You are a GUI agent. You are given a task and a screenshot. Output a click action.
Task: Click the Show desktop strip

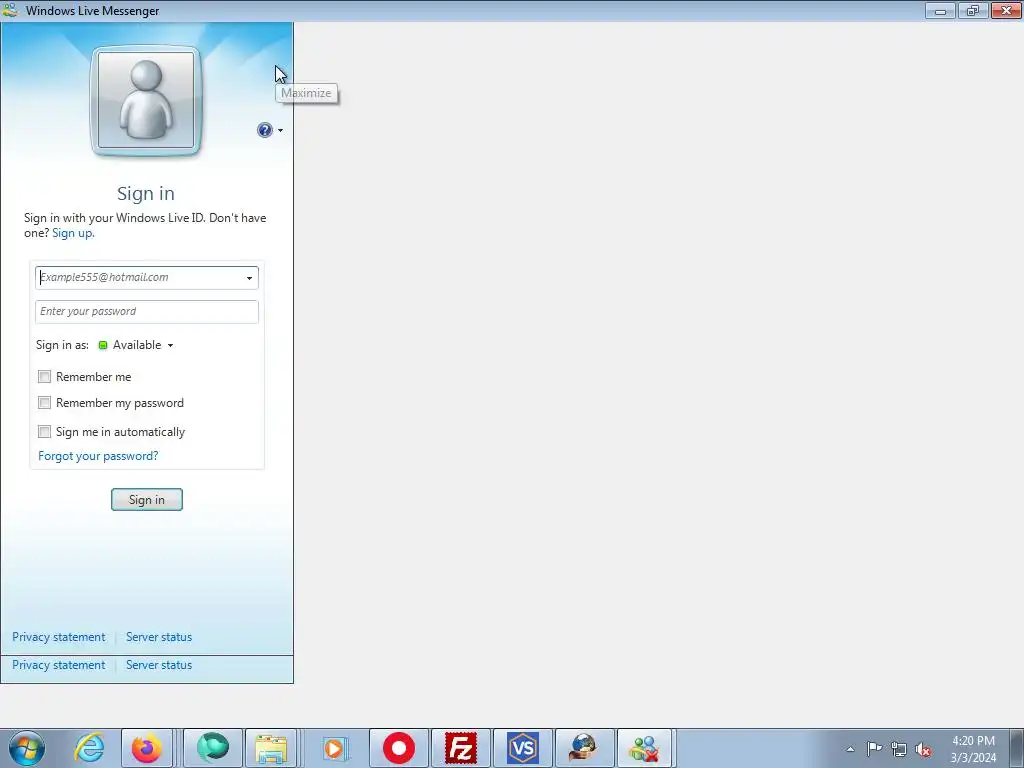pos(1017,748)
